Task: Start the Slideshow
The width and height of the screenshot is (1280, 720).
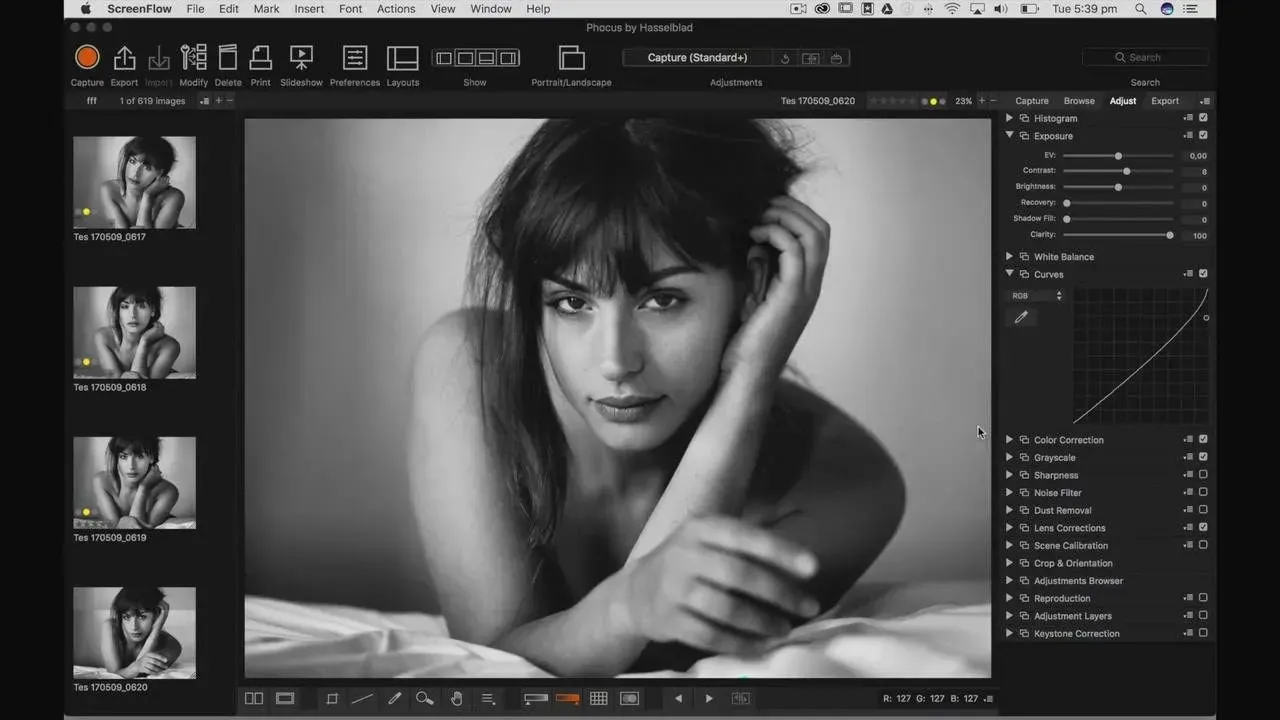Action: point(301,57)
